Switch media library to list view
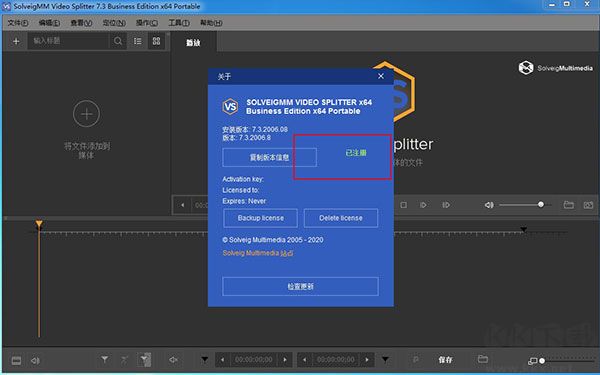 pyautogui.click(x=138, y=41)
